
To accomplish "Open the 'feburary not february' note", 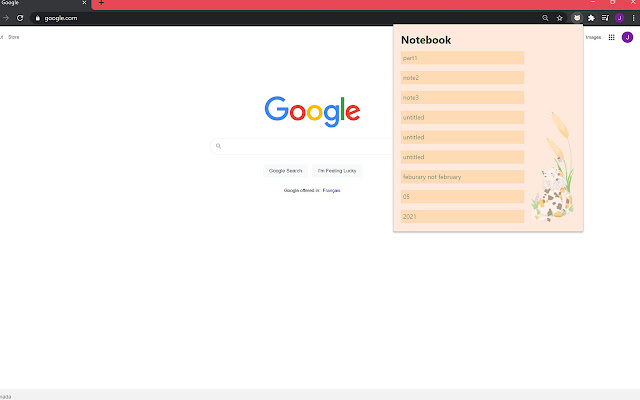I will tap(462, 177).
